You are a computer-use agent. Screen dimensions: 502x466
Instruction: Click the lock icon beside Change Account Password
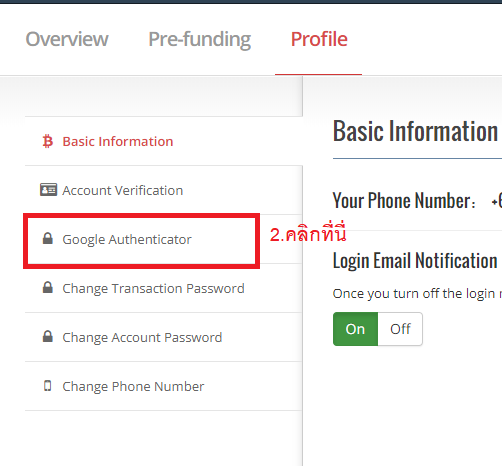(48, 336)
